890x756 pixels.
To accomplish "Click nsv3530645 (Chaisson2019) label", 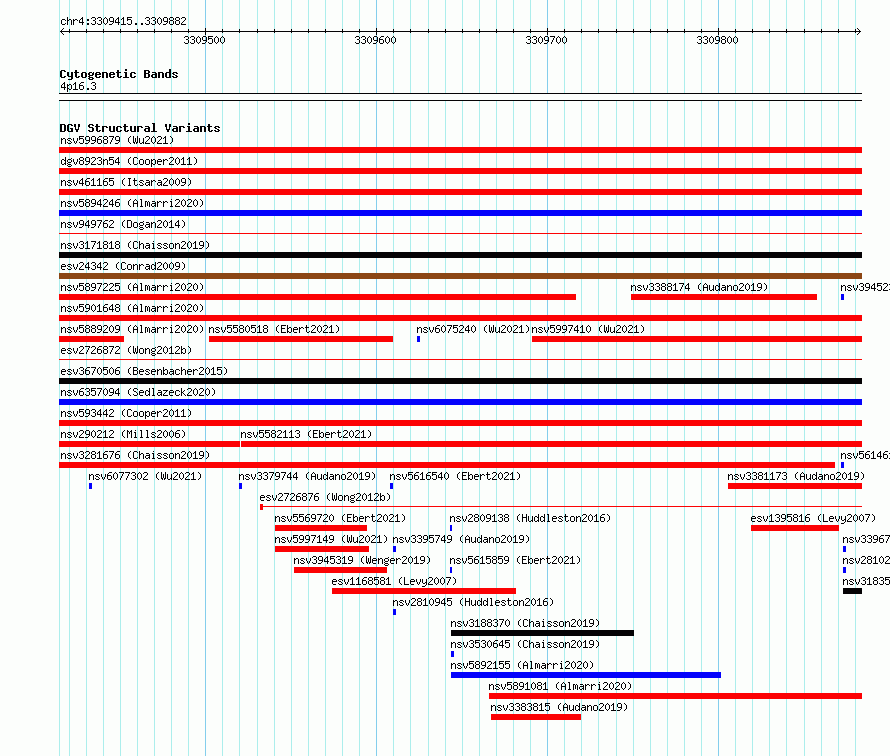I will [x=526, y=644].
